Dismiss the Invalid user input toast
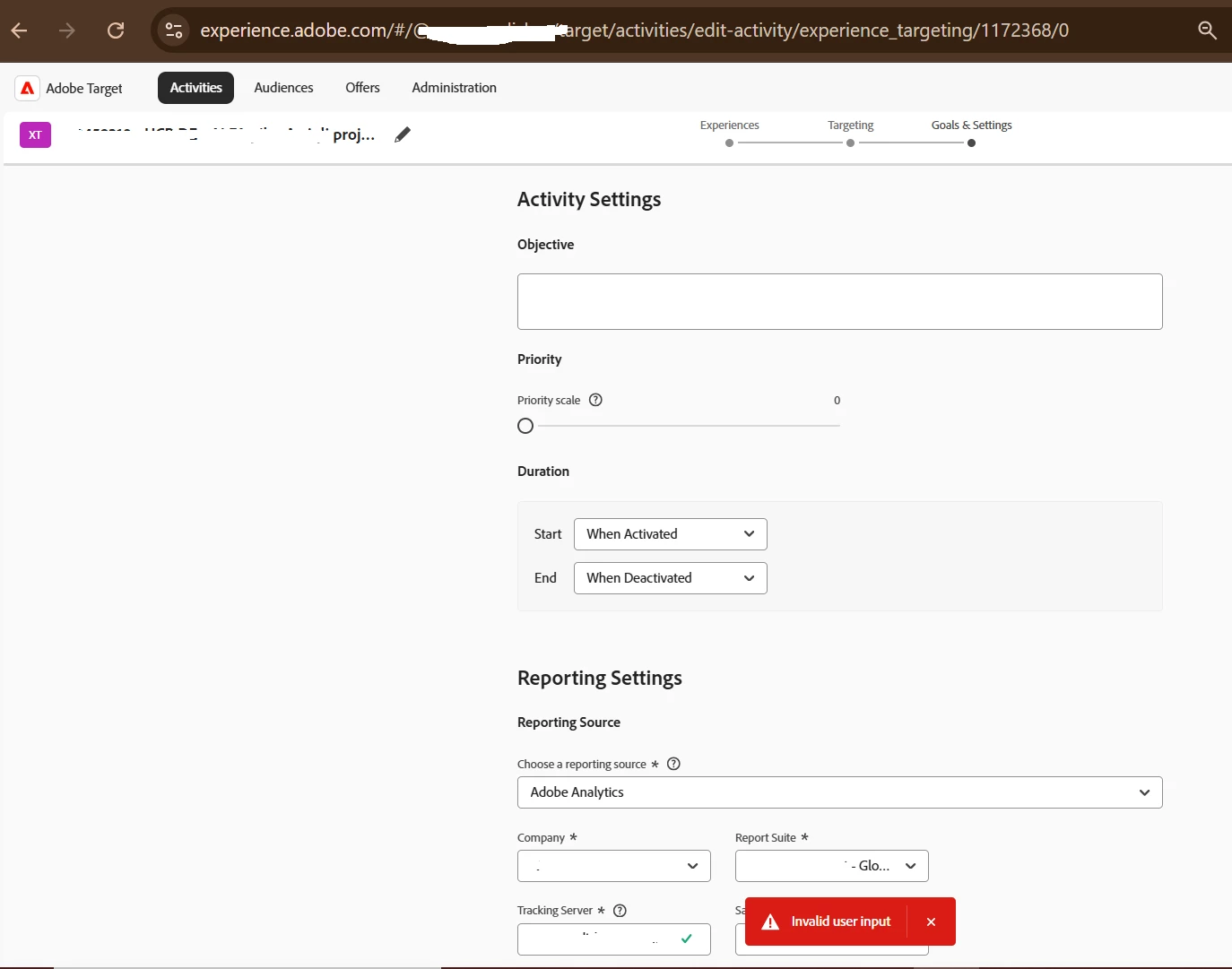This screenshot has height=969, width=1232. click(931, 921)
